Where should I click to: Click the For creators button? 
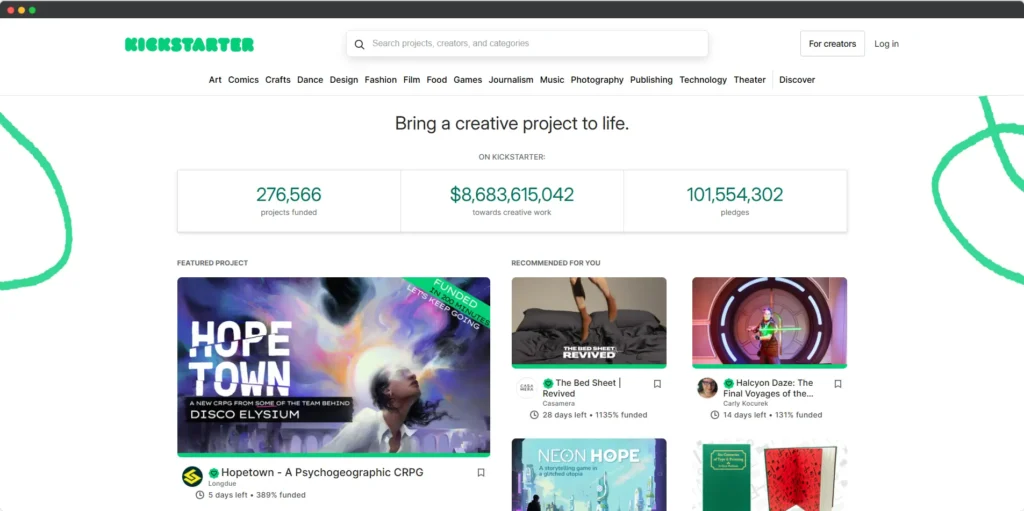point(832,44)
